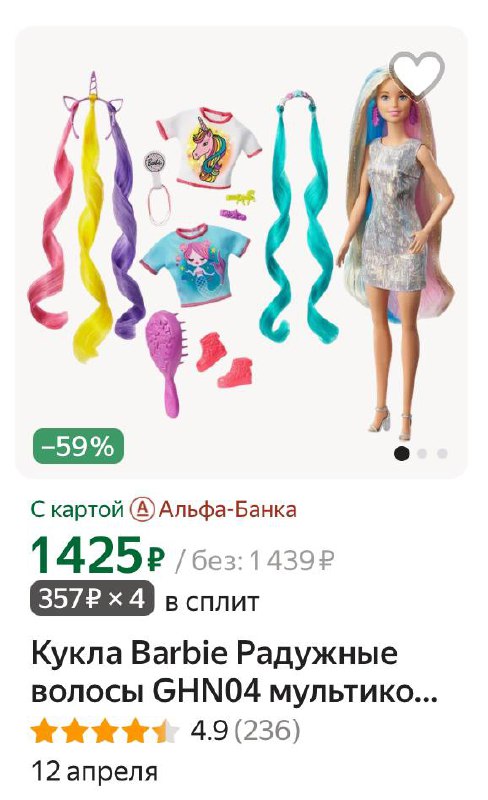The image size is (488, 800).
Task: Open the 4.9 (236) reviews count
Action: pyautogui.click(x=246, y=731)
